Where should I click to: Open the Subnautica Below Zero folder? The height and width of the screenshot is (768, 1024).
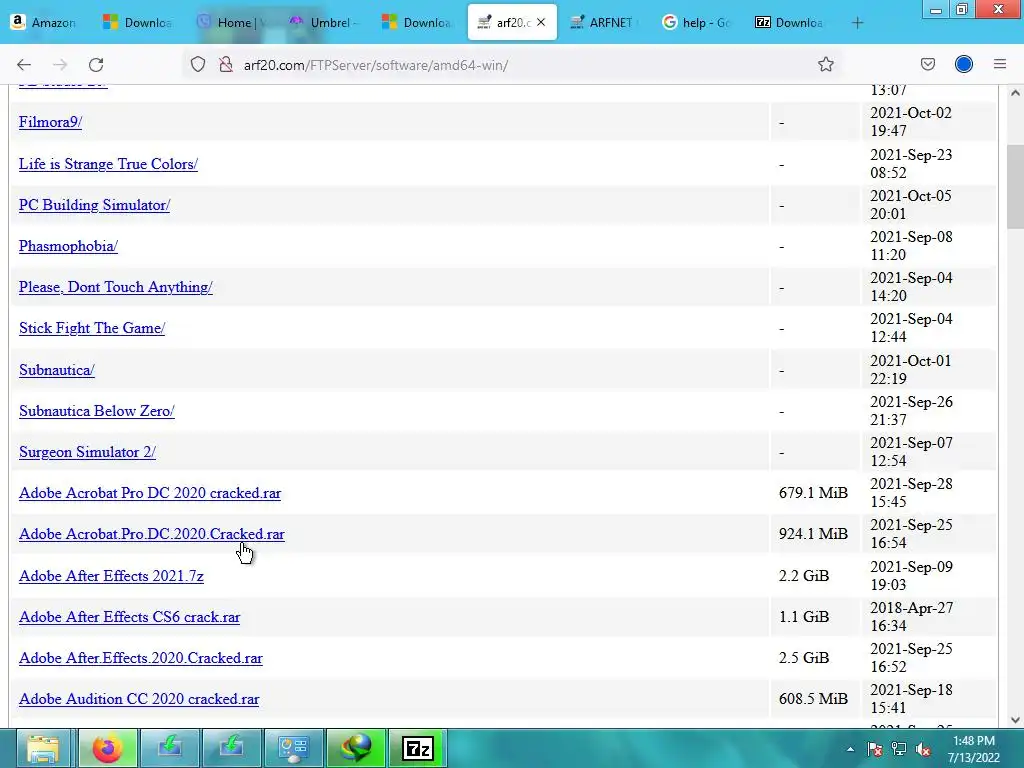[97, 411]
